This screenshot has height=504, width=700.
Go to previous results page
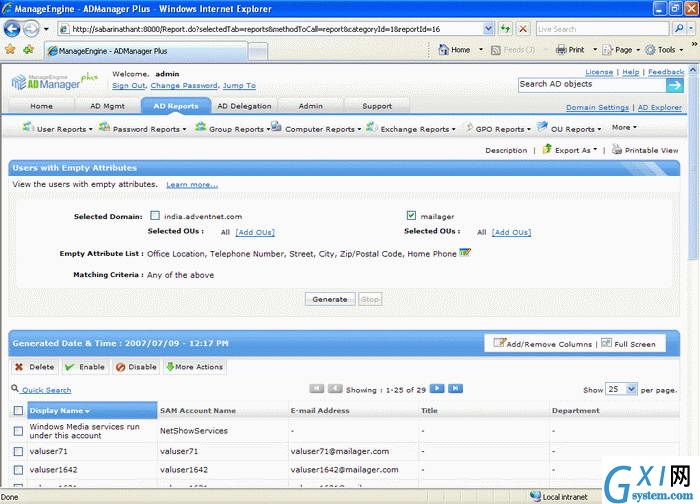(x=335, y=388)
